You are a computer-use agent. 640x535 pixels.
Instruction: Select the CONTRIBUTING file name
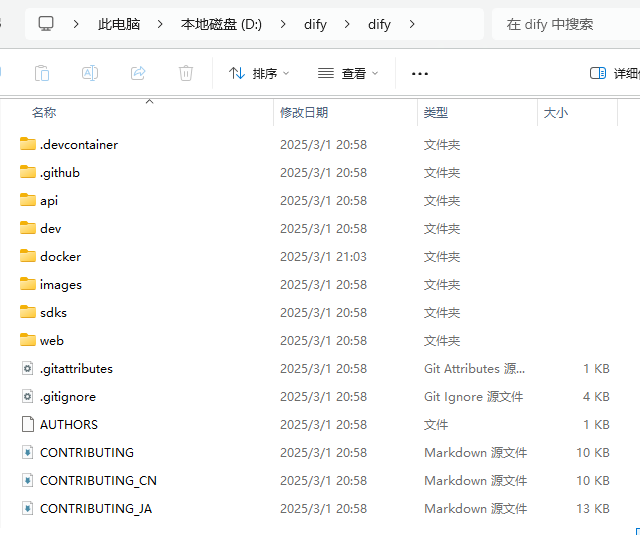coord(87,453)
